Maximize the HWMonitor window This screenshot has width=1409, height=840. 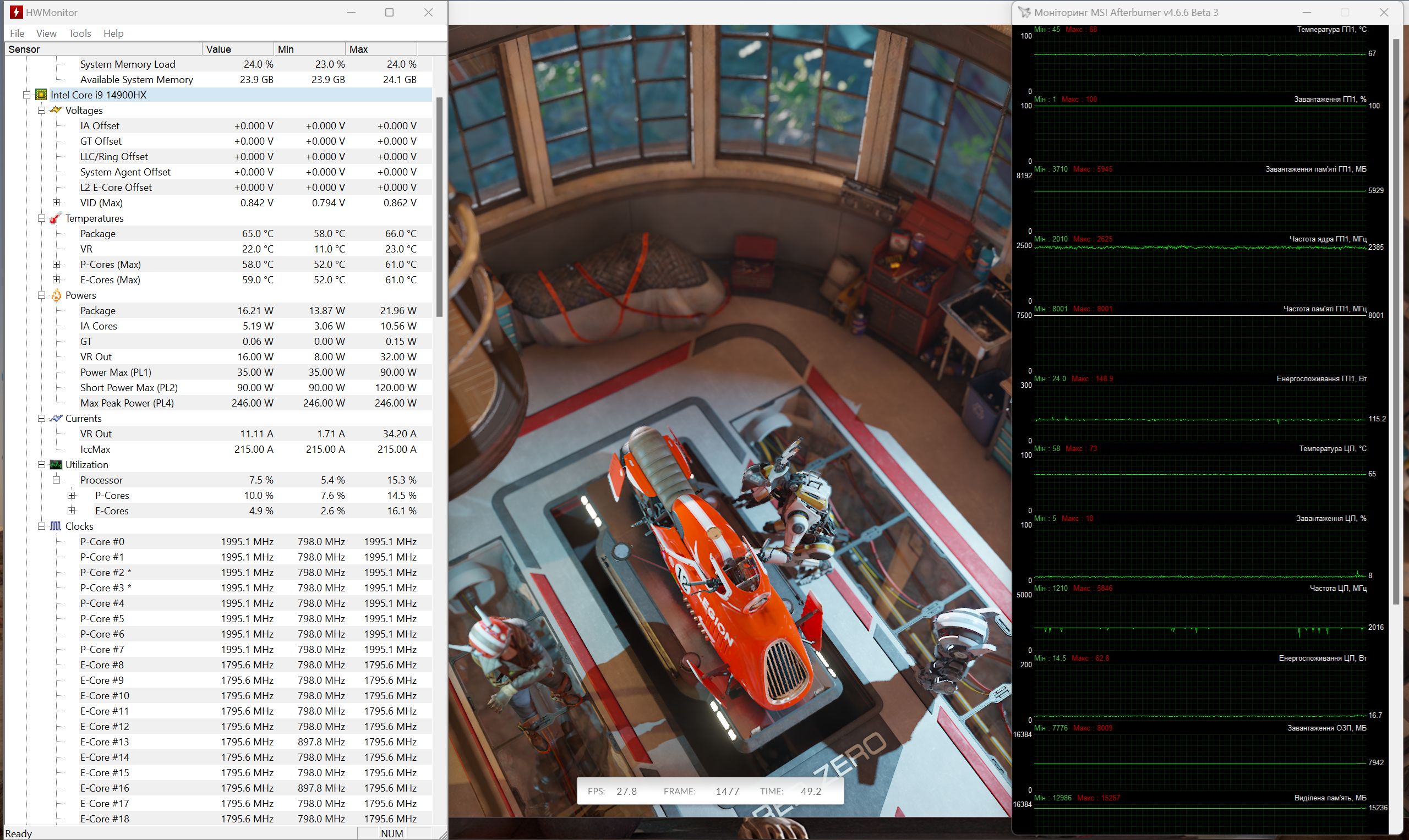click(389, 13)
